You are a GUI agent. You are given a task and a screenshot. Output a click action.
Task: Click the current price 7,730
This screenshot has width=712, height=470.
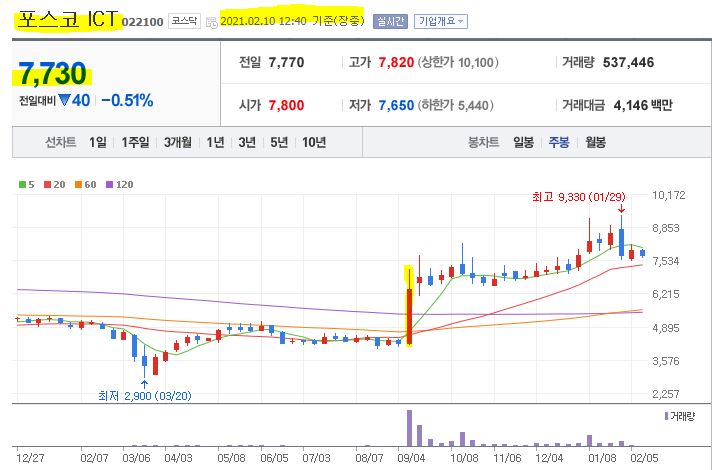pos(52,74)
